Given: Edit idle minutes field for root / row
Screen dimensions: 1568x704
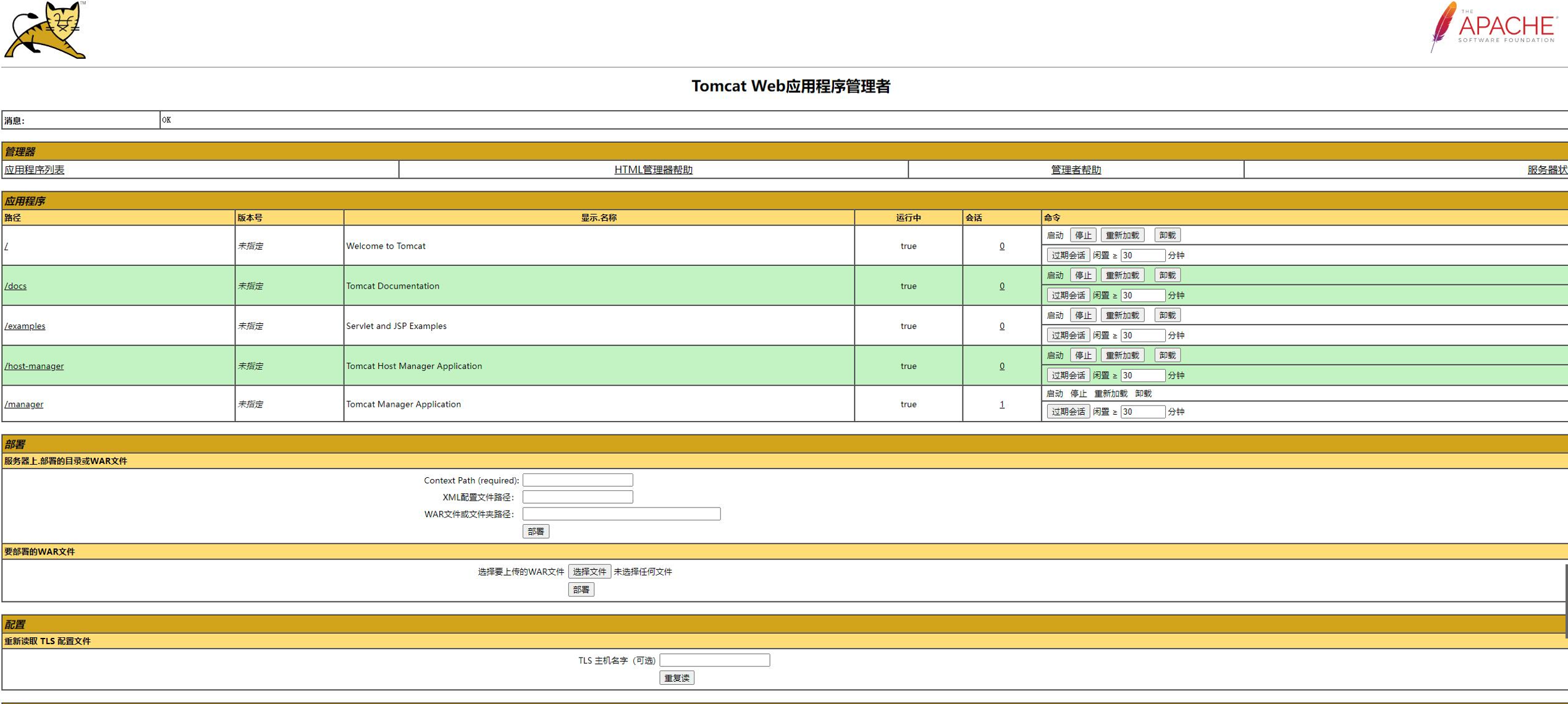Looking at the screenshot, I should (x=1143, y=255).
